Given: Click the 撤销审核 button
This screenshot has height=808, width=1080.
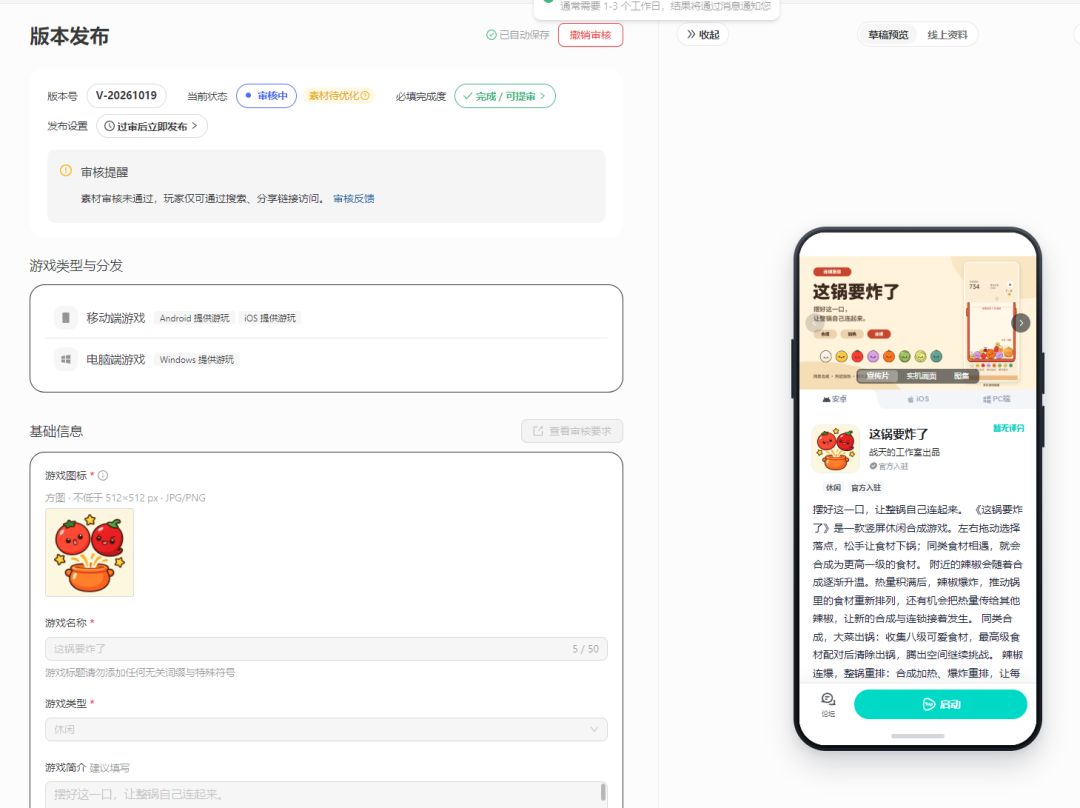Looking at the screenshot, I should [590, 35].
